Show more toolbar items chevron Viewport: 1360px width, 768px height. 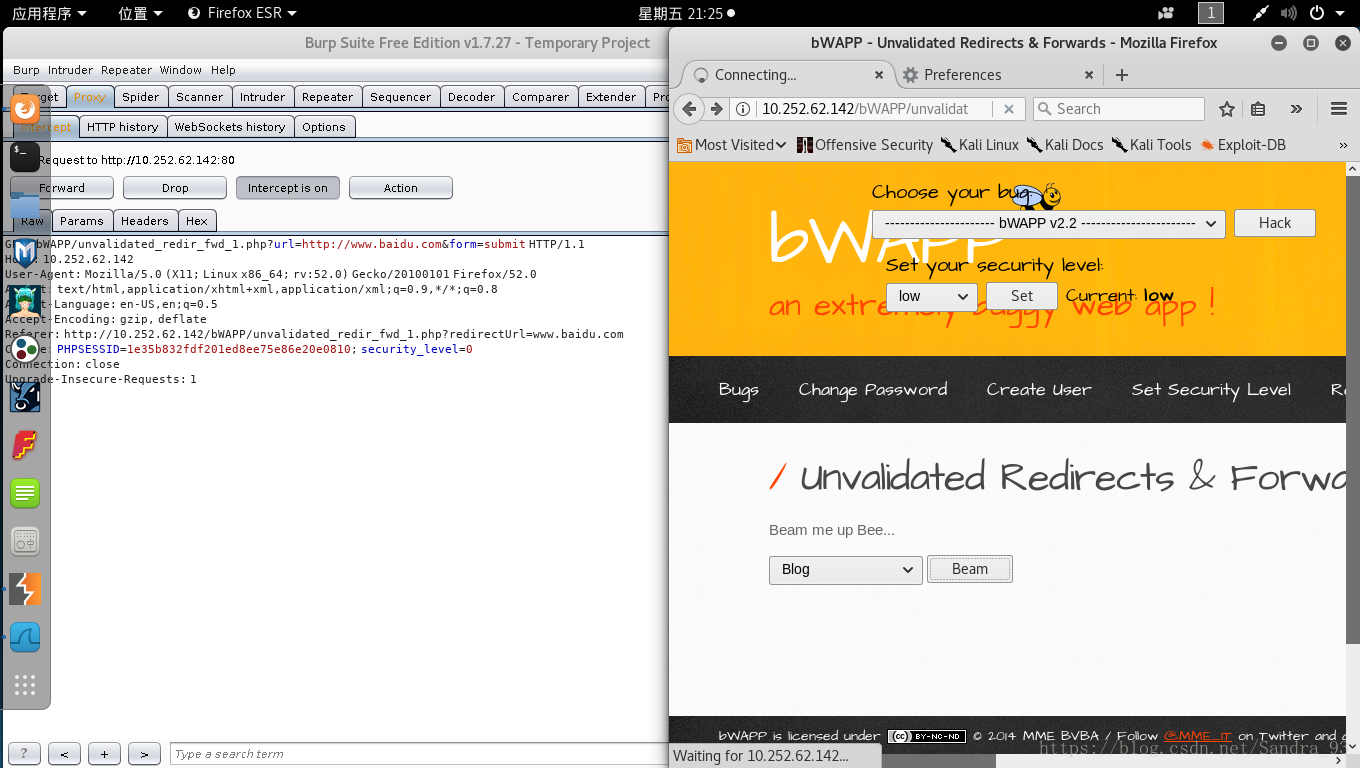pos(1296,109)
